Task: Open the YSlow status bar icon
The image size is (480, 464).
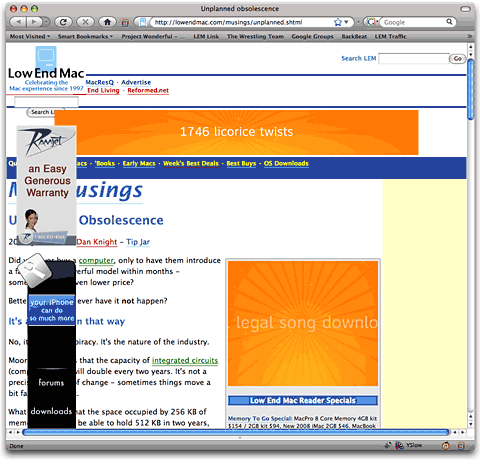Action: (x=409, y=445)
